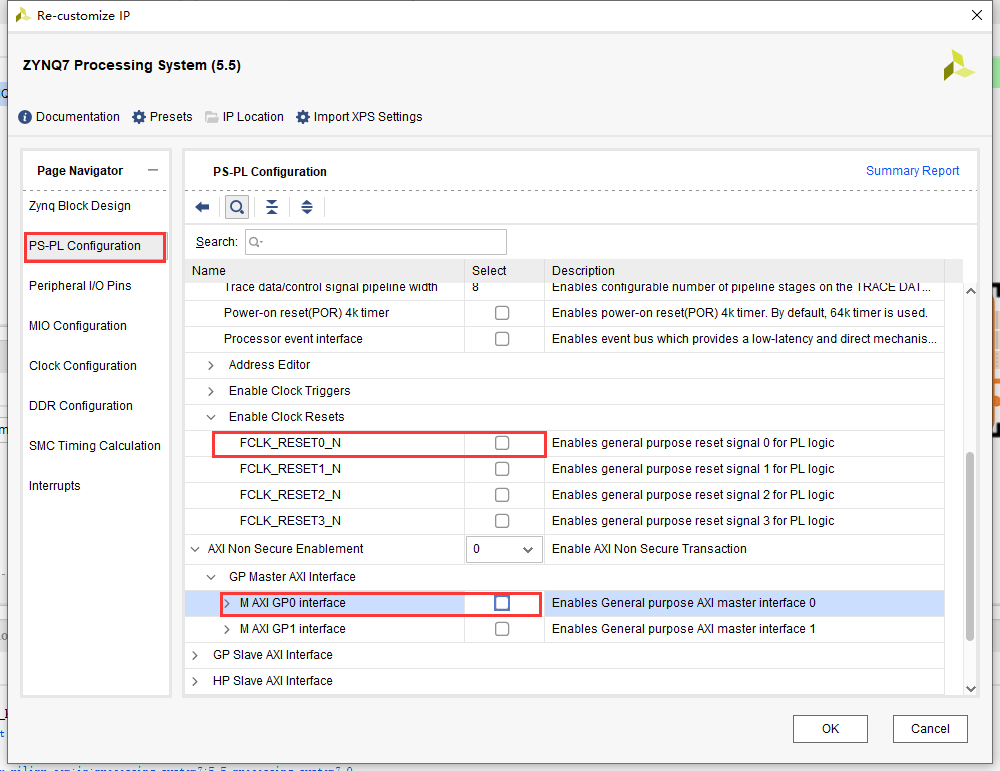Image resolution: width=1000 pixels, height=771 pixels.
Task: Expand the M AXI GP0 interface row
Action: [x=227, y=603]
